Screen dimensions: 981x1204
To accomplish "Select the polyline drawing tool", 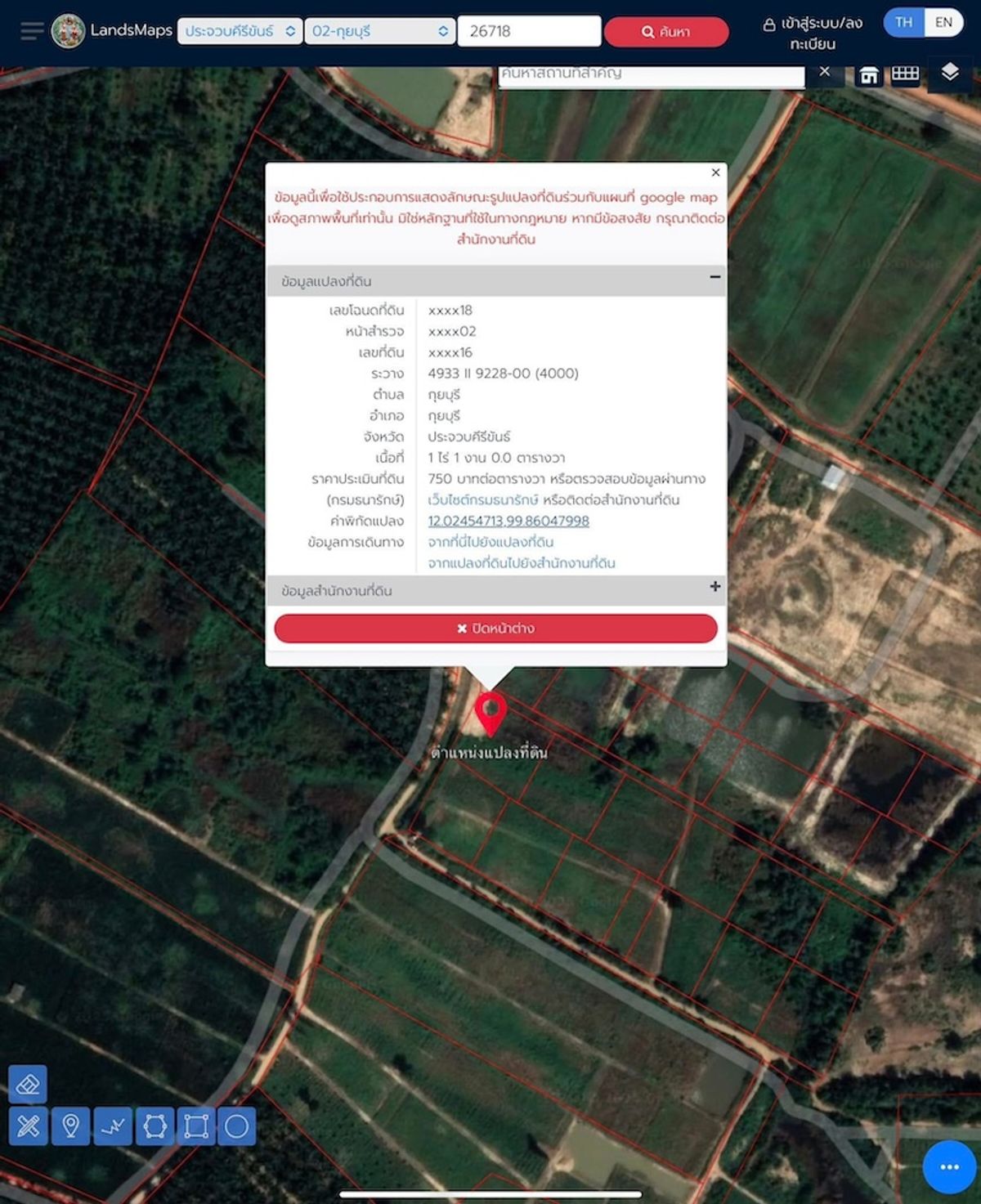I will pos(113,1127).
